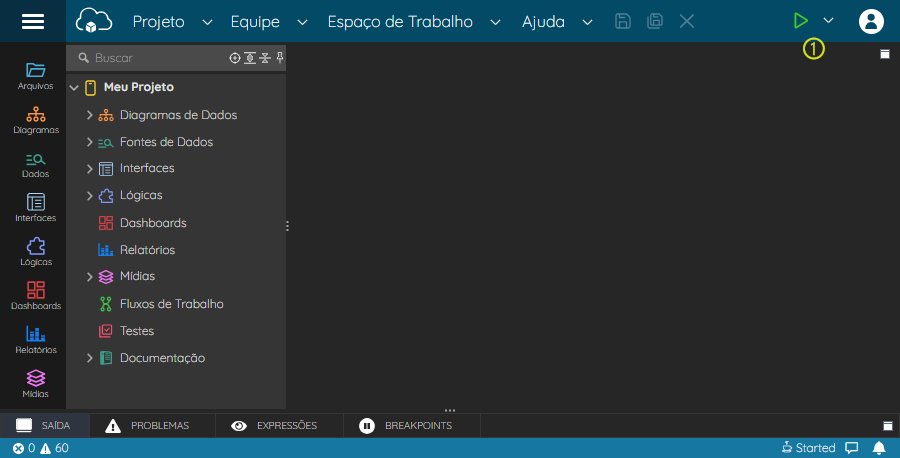
Task: Expand the Espaço de Trabalho chevron
Action: click(495, 22)
